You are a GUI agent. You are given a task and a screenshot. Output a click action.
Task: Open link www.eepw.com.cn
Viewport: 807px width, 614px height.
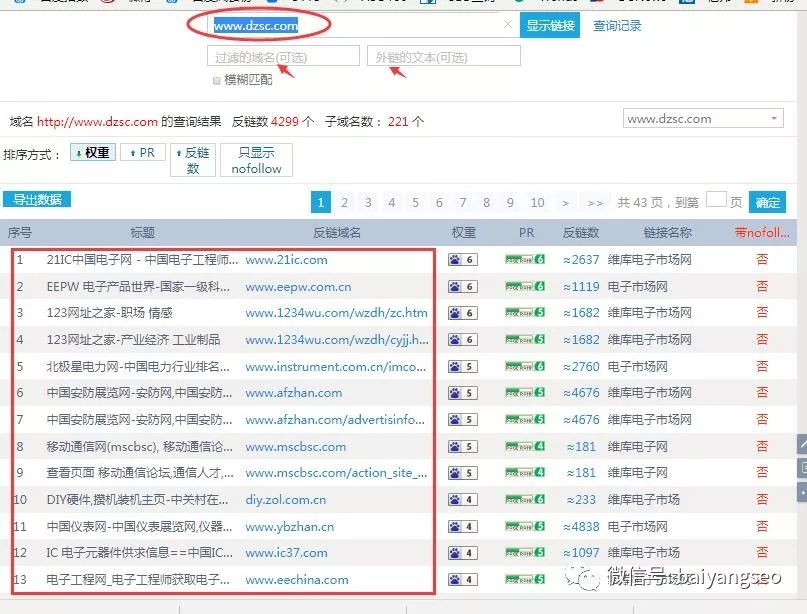(x=298, y=287)
